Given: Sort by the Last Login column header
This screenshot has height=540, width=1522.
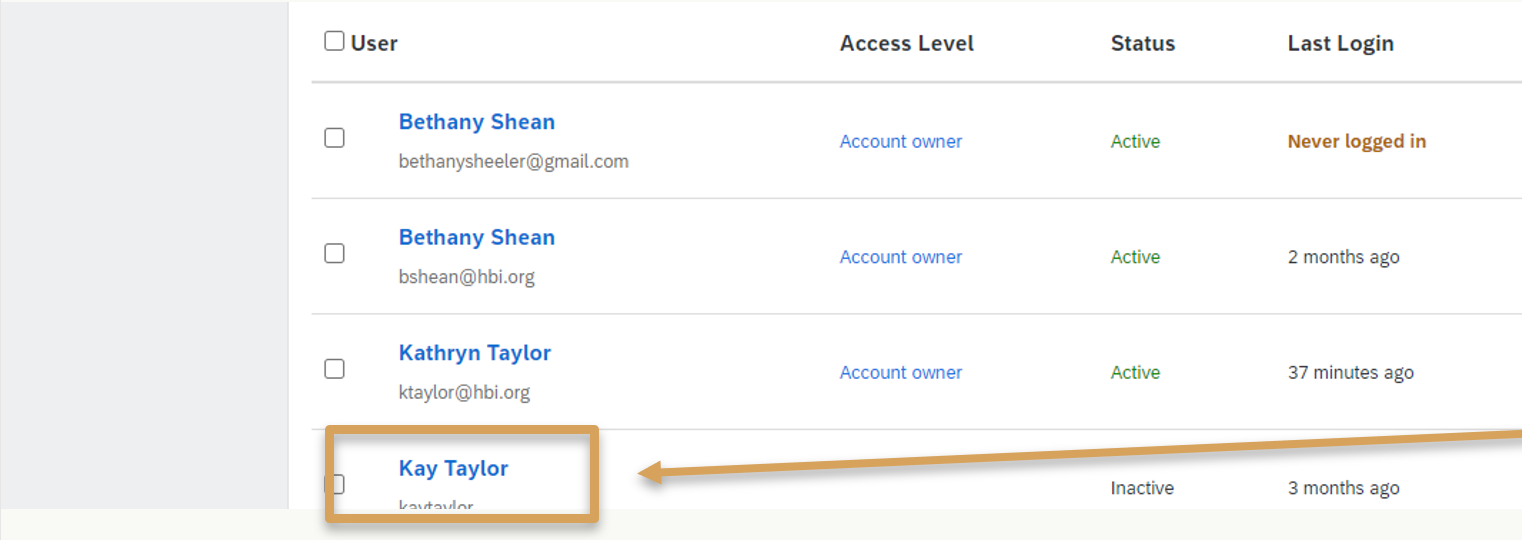Looking at the screenshot, I should pos(1340,44).
